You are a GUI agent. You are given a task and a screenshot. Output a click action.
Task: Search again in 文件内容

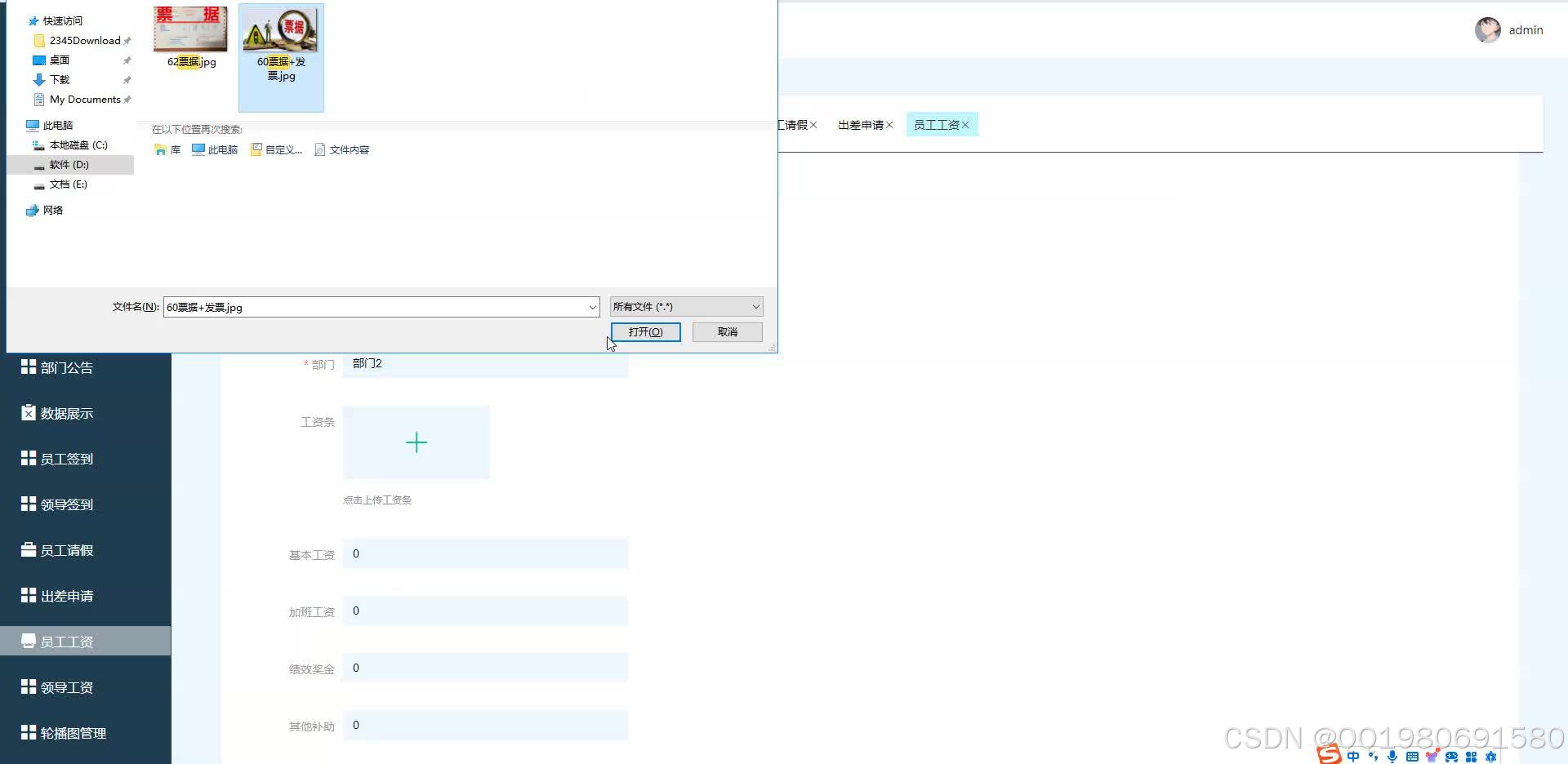pos(342,149)
